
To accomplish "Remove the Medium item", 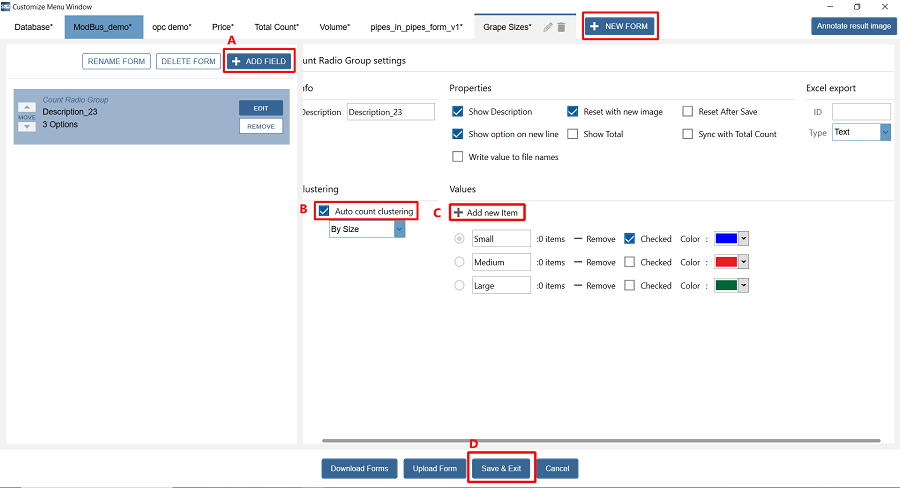I will click(594, 262).
